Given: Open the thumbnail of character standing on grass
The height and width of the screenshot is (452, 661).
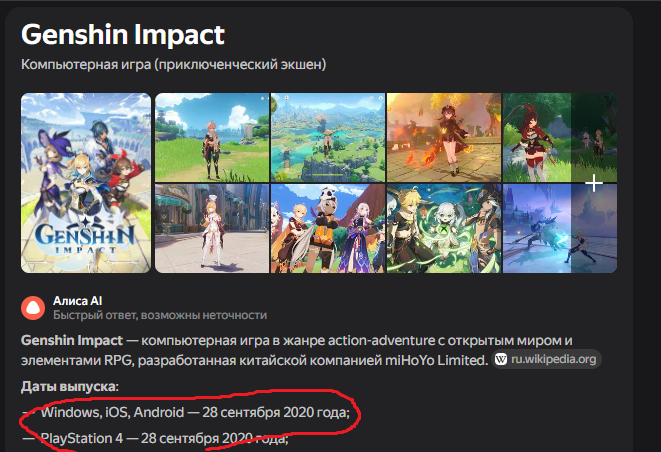Looking at the screenshot, I should pos(212,137).
